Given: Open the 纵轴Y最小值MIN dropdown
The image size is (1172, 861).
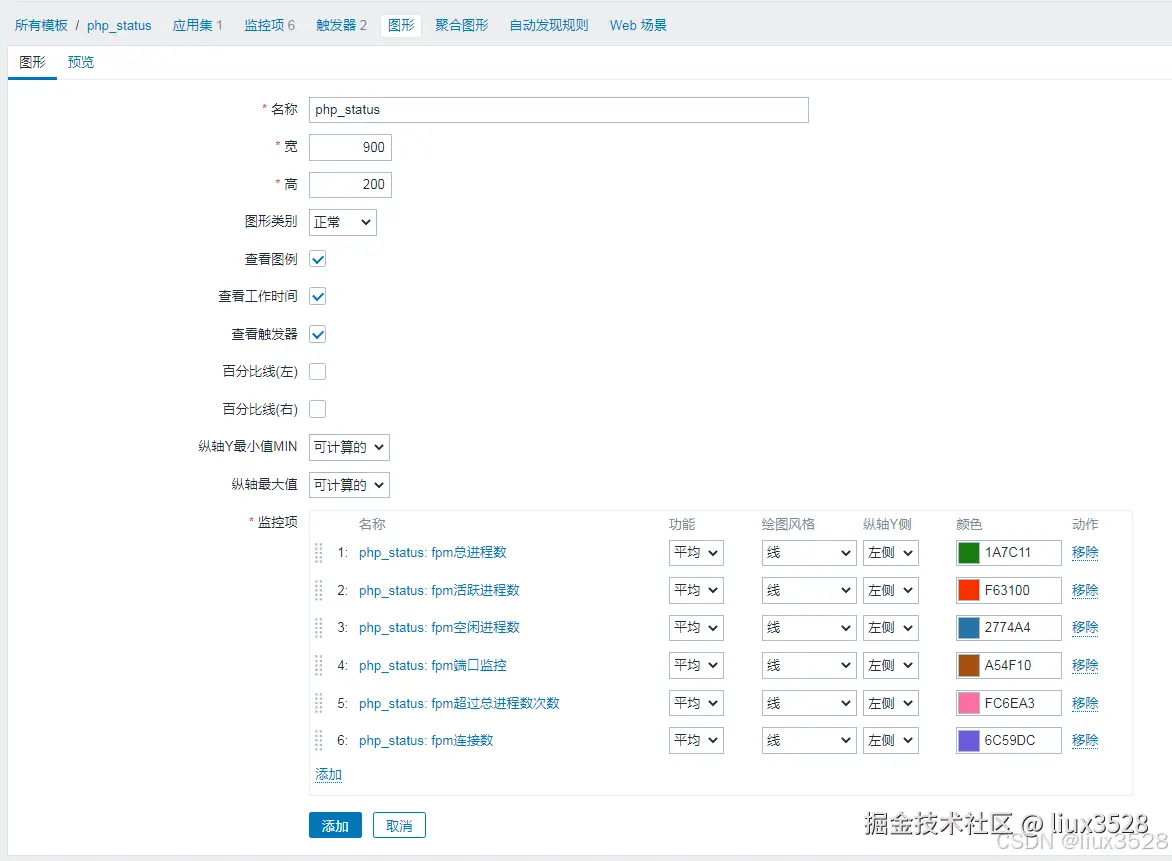Looking at the screenshot, I should pyautogui.click(x=348, y=447).
